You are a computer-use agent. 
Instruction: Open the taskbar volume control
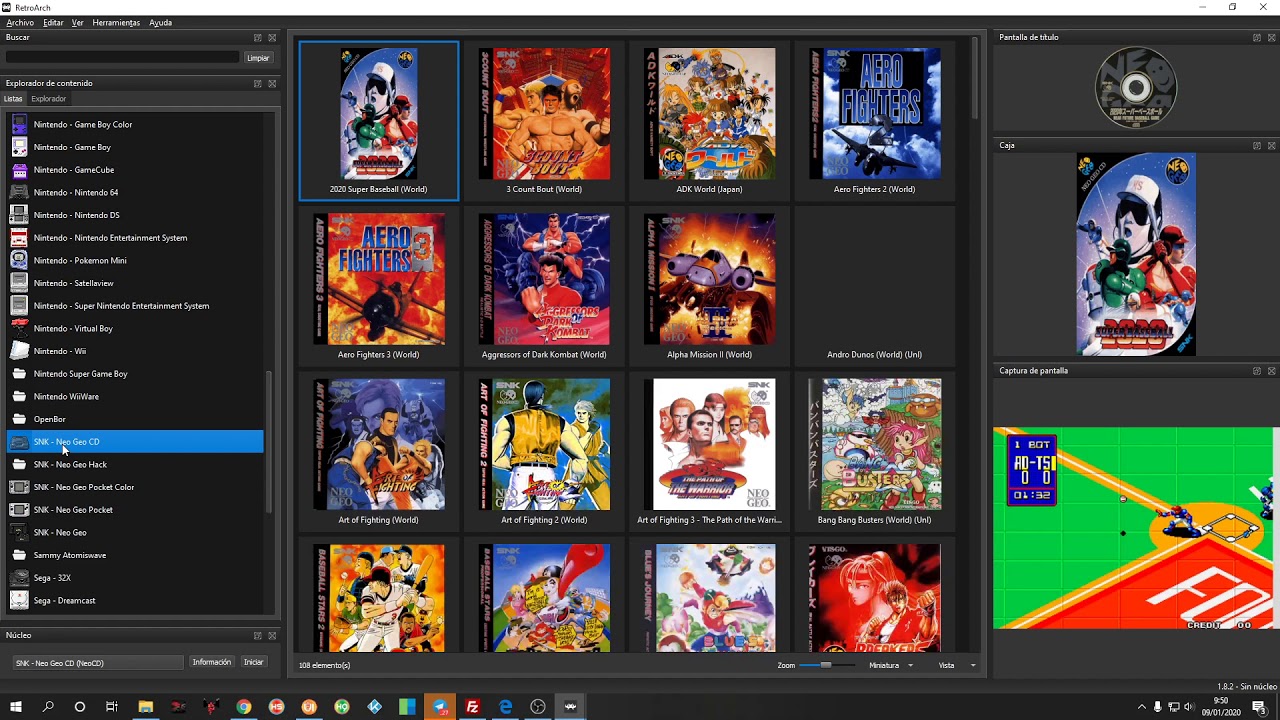[1191, 707]
